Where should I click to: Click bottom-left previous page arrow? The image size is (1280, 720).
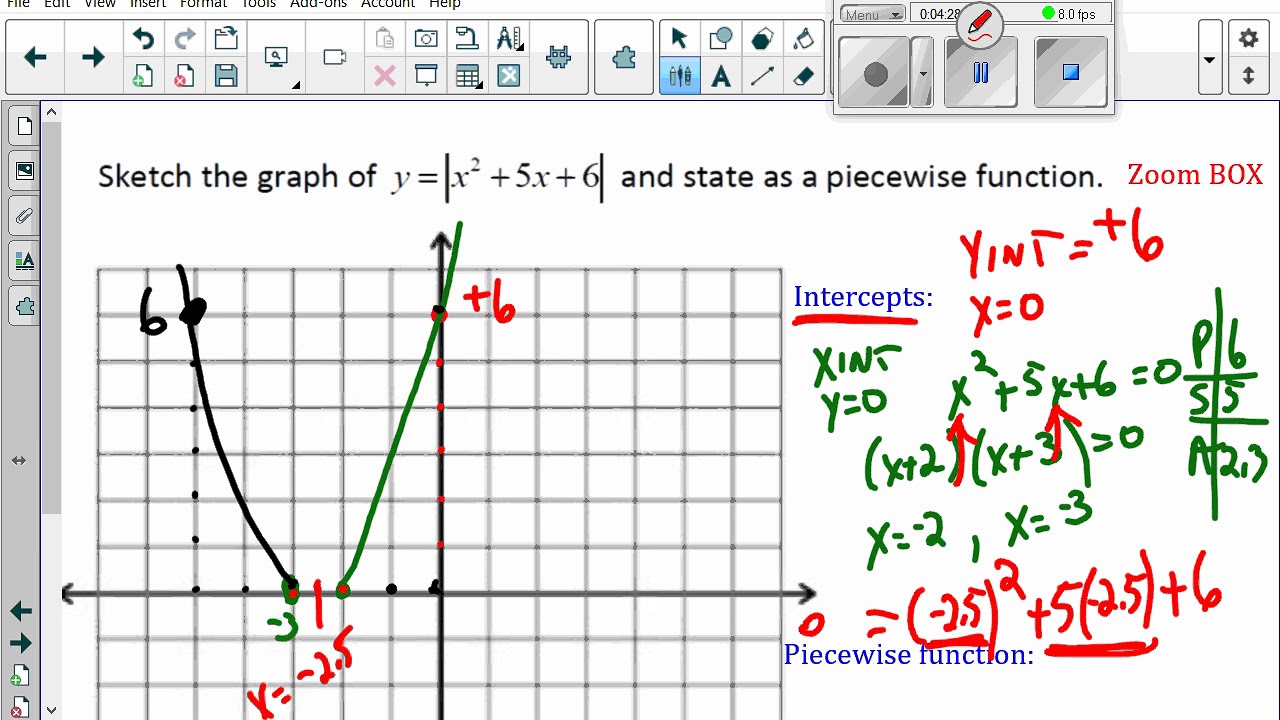(21, 611)
